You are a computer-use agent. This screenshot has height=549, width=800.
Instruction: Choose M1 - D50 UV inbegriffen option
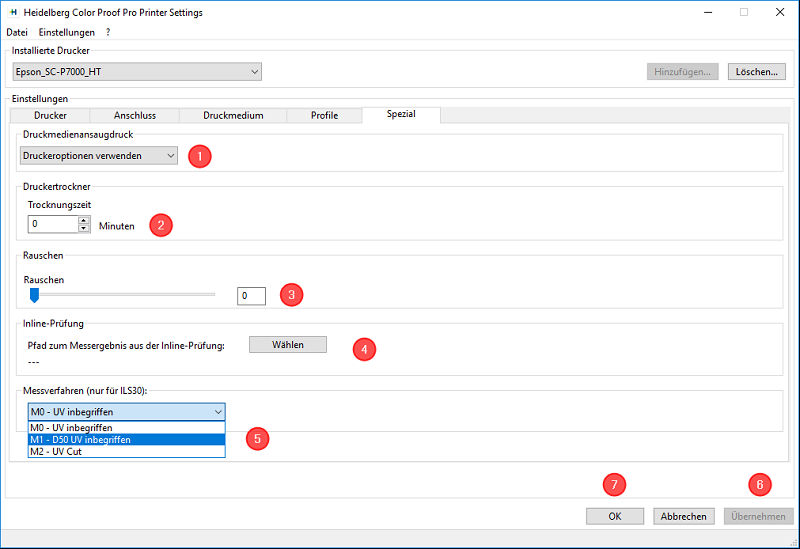coord(127,440)
